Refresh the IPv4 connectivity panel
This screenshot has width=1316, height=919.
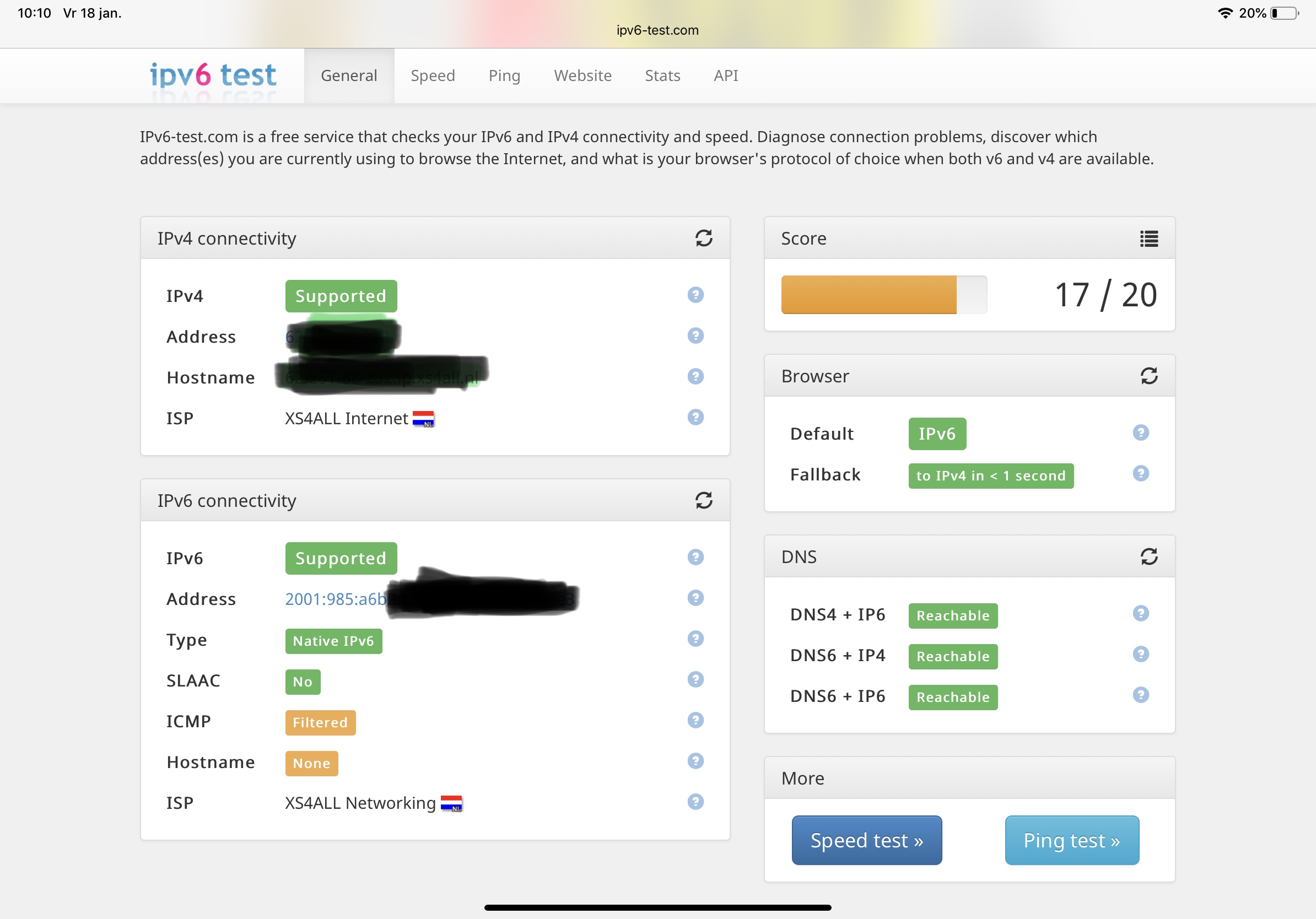[x=703, y=238]
